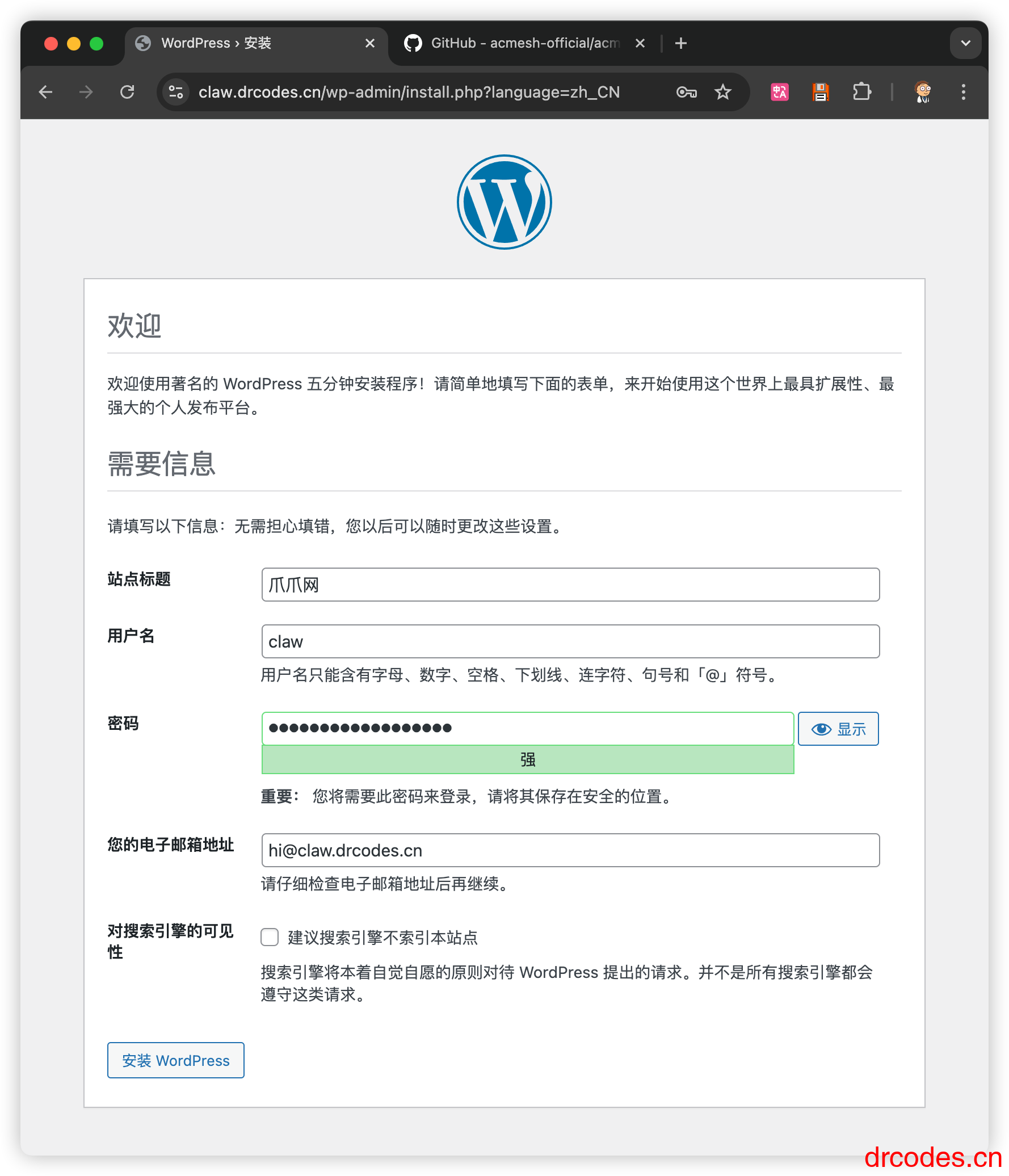Click the yellow window minimize button
1009x1176 pixels.
click(74, 44)
